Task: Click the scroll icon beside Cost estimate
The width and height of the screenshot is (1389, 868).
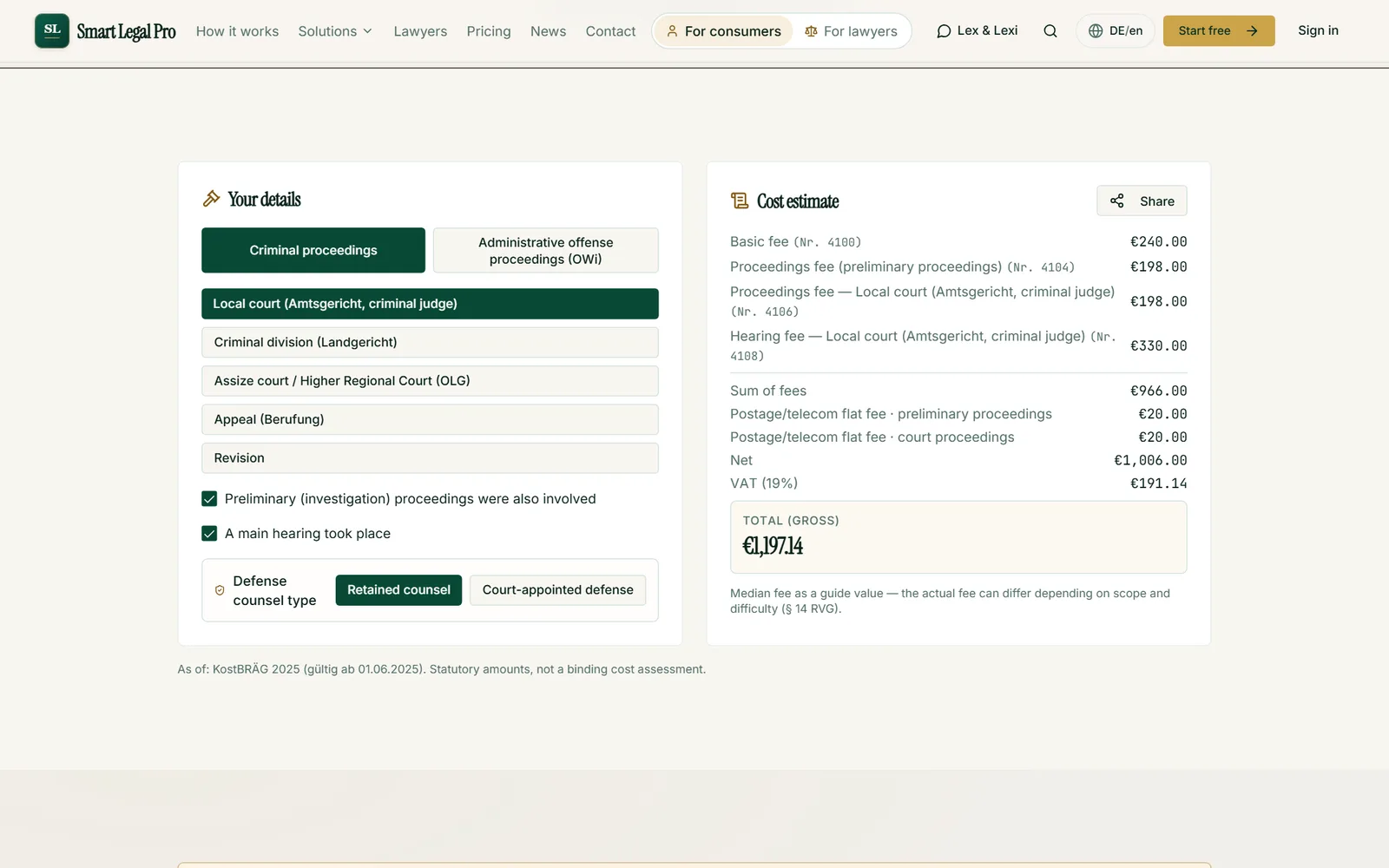Action: coord(740,201)
